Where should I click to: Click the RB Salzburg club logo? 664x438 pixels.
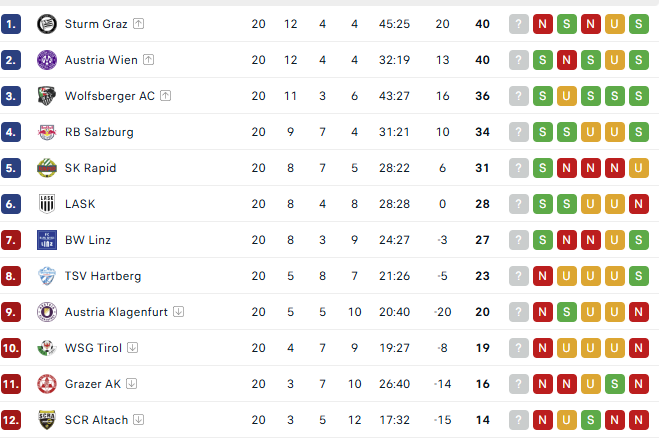click(46, 132)
